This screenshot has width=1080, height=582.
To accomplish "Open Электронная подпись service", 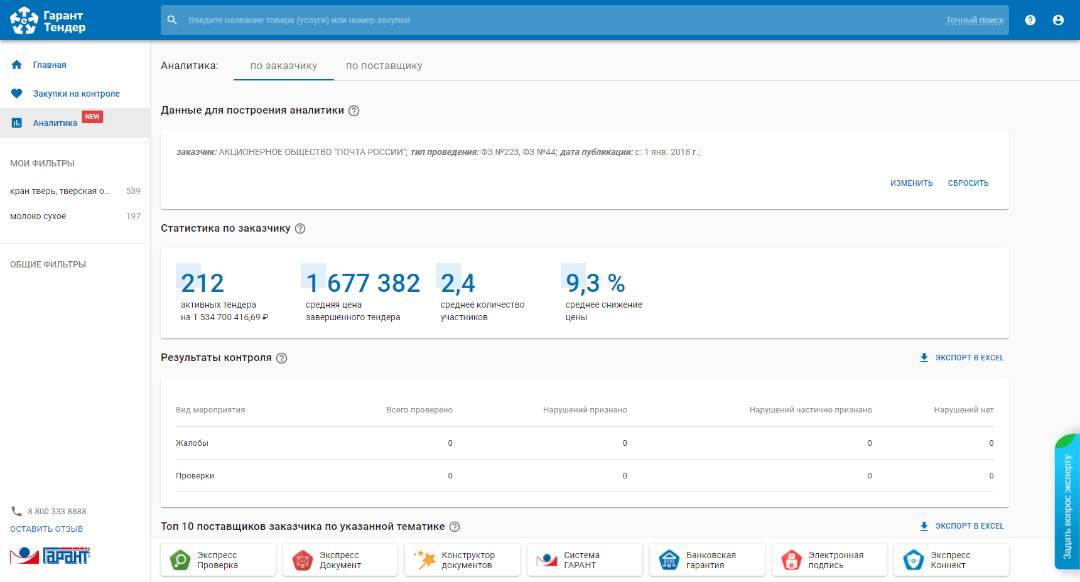I will pyautogui.click(x=831, y=560).
